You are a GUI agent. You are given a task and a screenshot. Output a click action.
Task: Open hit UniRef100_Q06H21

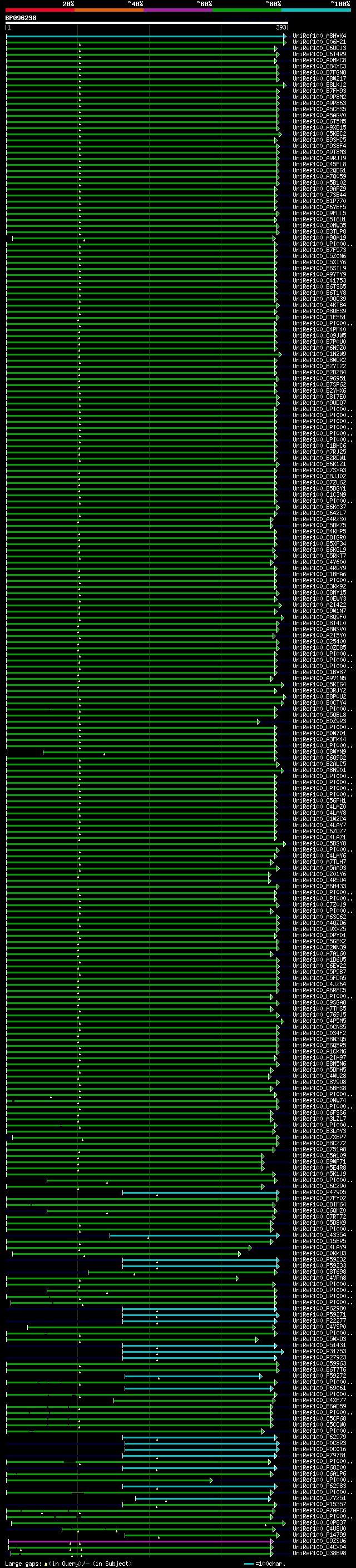coord(319,42)
